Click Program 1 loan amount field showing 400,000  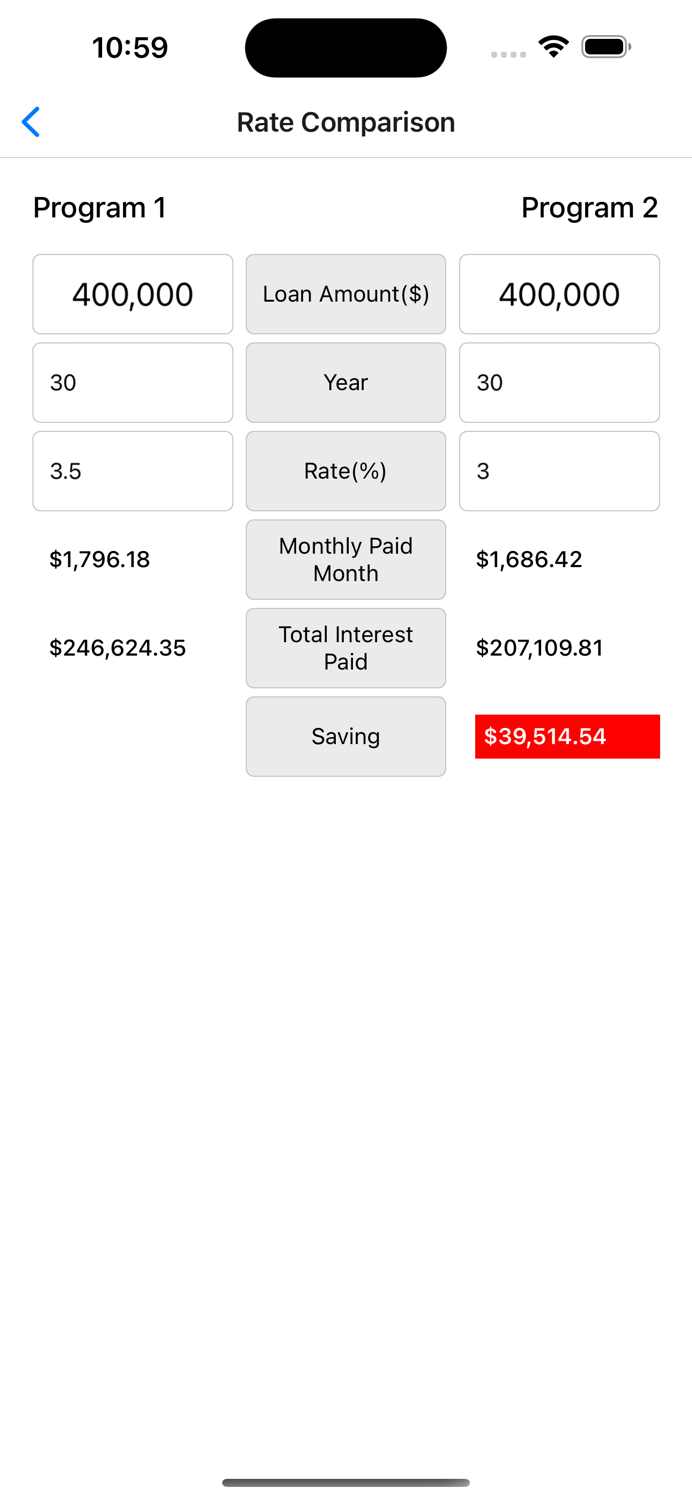point(132,294)
